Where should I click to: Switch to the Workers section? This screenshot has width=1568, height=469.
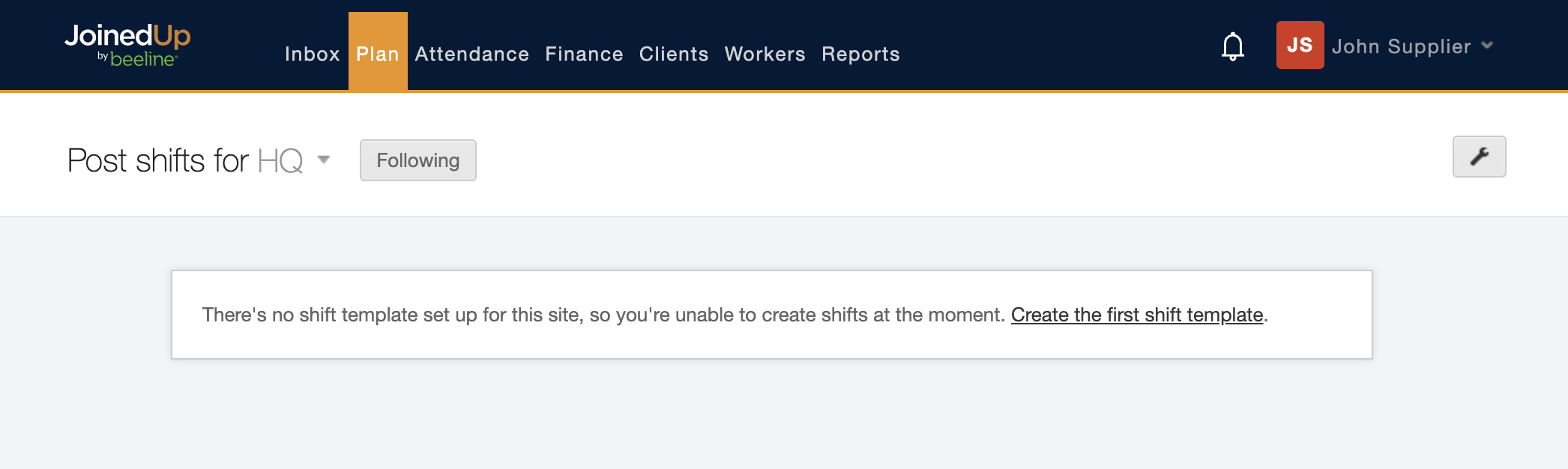(x=765, y=54)
